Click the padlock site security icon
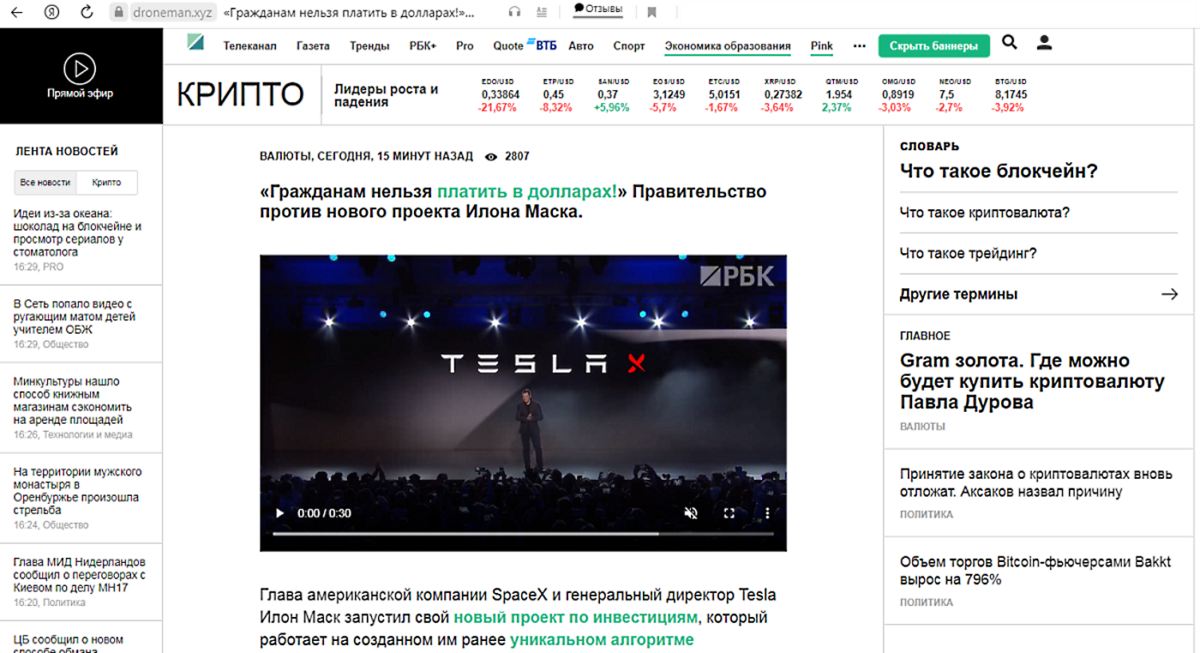The image size is (1200, 653). 118,12
